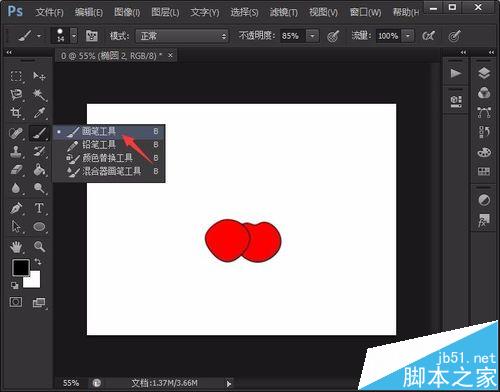Open the 文件(F) menu

49,13
